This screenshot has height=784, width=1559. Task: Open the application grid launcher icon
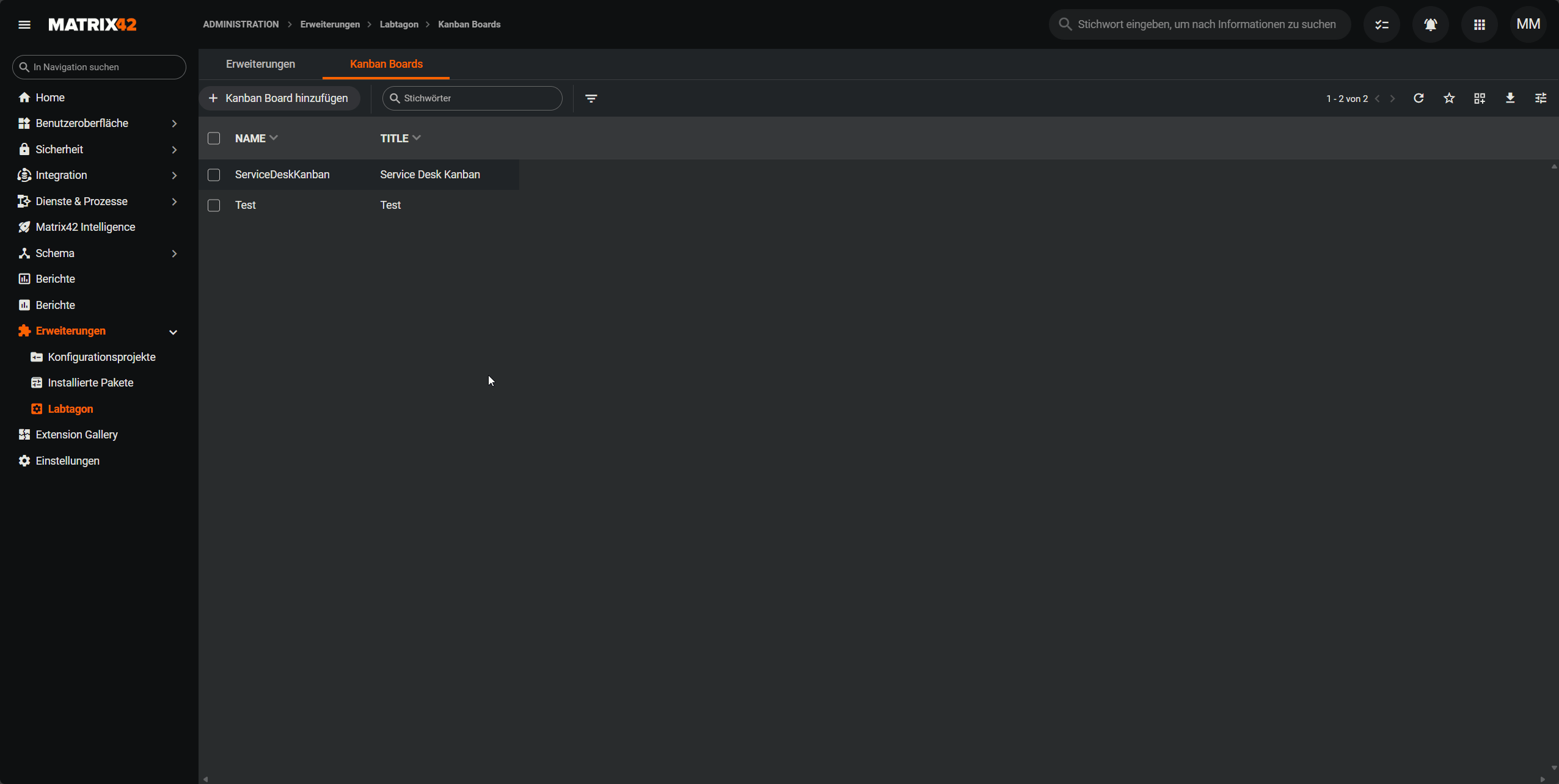tap(1479, 24)
